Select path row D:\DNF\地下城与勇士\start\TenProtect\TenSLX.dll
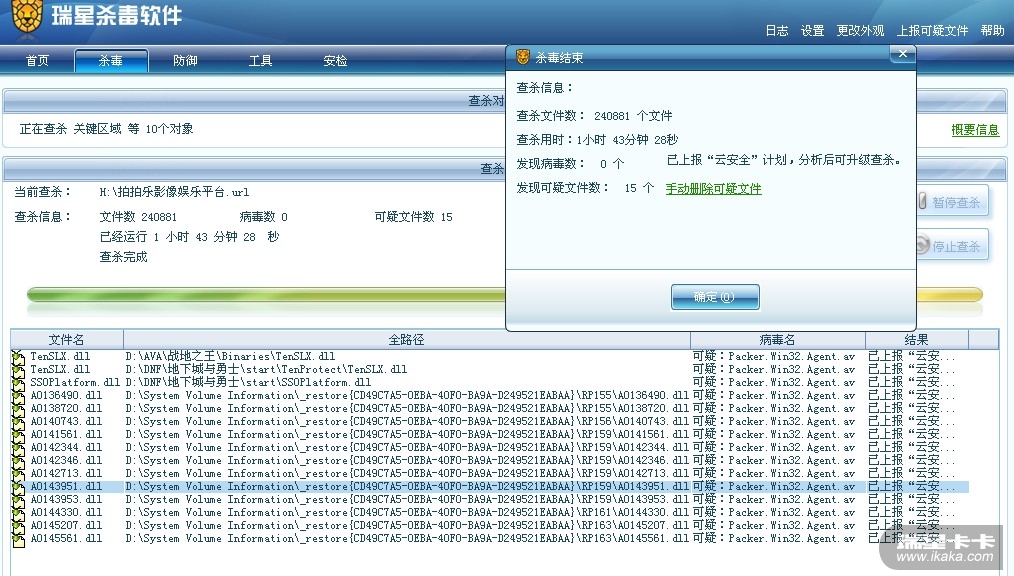This screenshot has width=1014, height=576. [266, 369]
